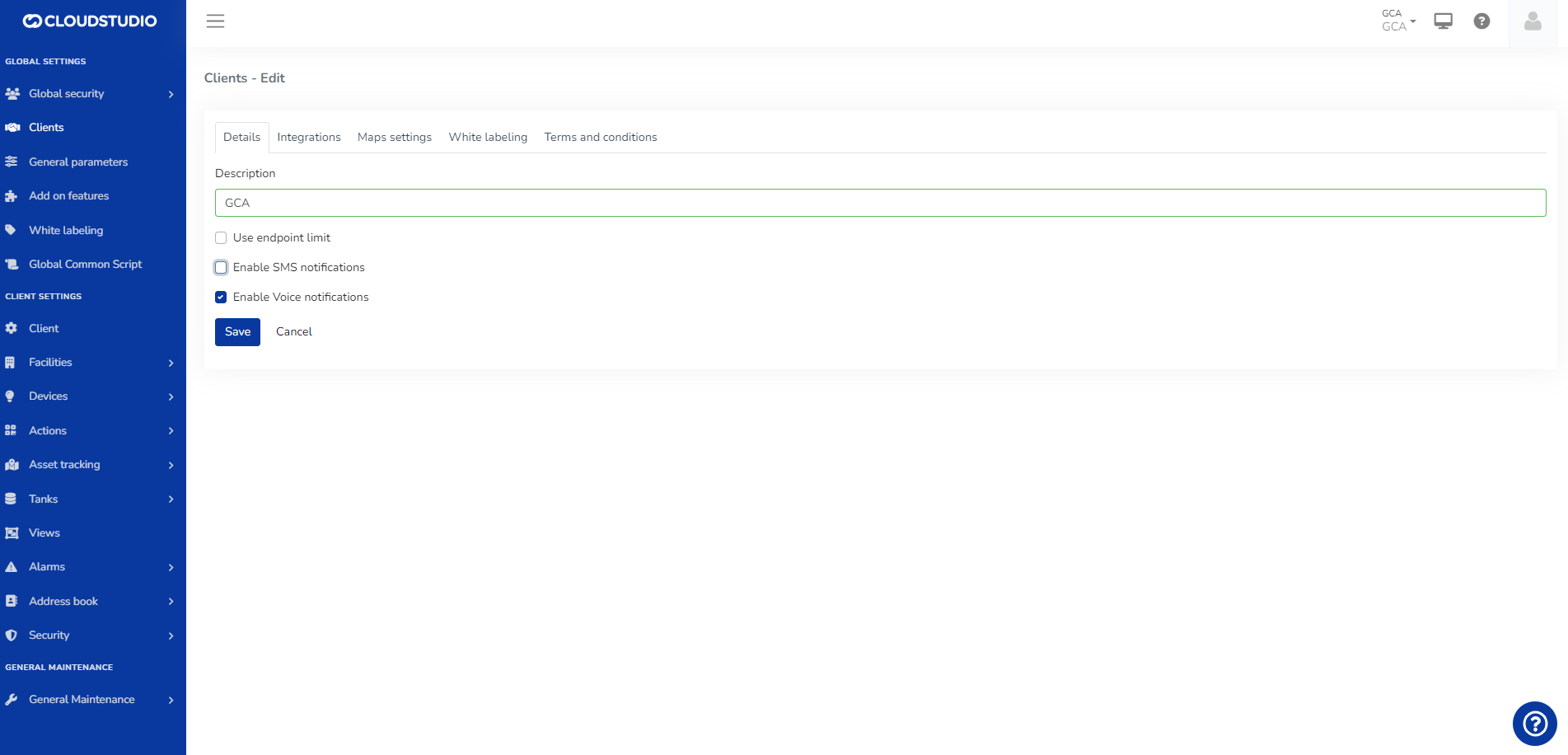The height and width of the screenshot is (755, 1568).
Task: Click the Views icon in sidebar
Action: coord(12,533)
